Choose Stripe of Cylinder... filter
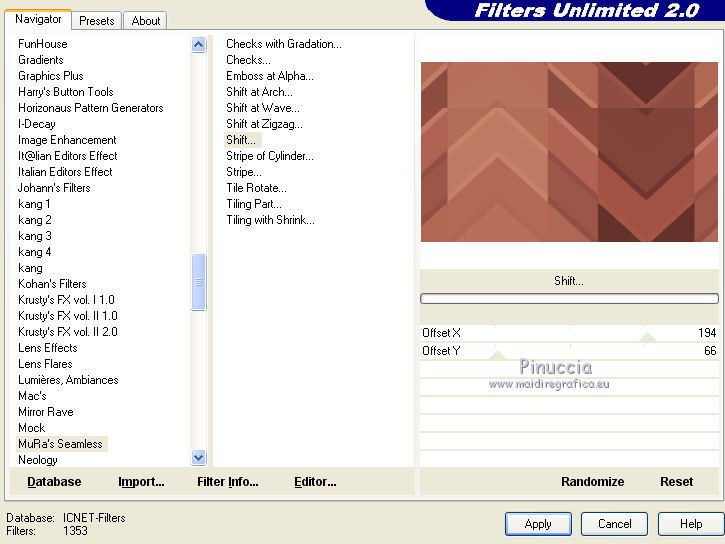Image resolution: width=725 pixels, height=544 pixels. pyautogui.click(x=270, y=156)
